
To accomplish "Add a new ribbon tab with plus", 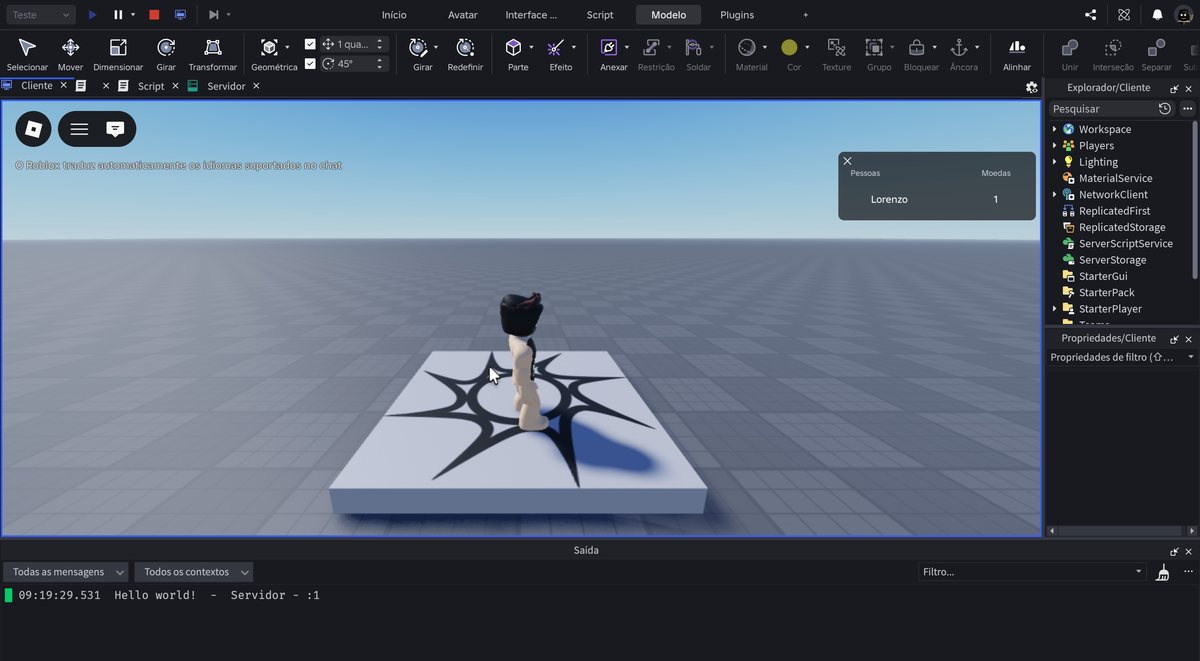I will click(806, 15).
